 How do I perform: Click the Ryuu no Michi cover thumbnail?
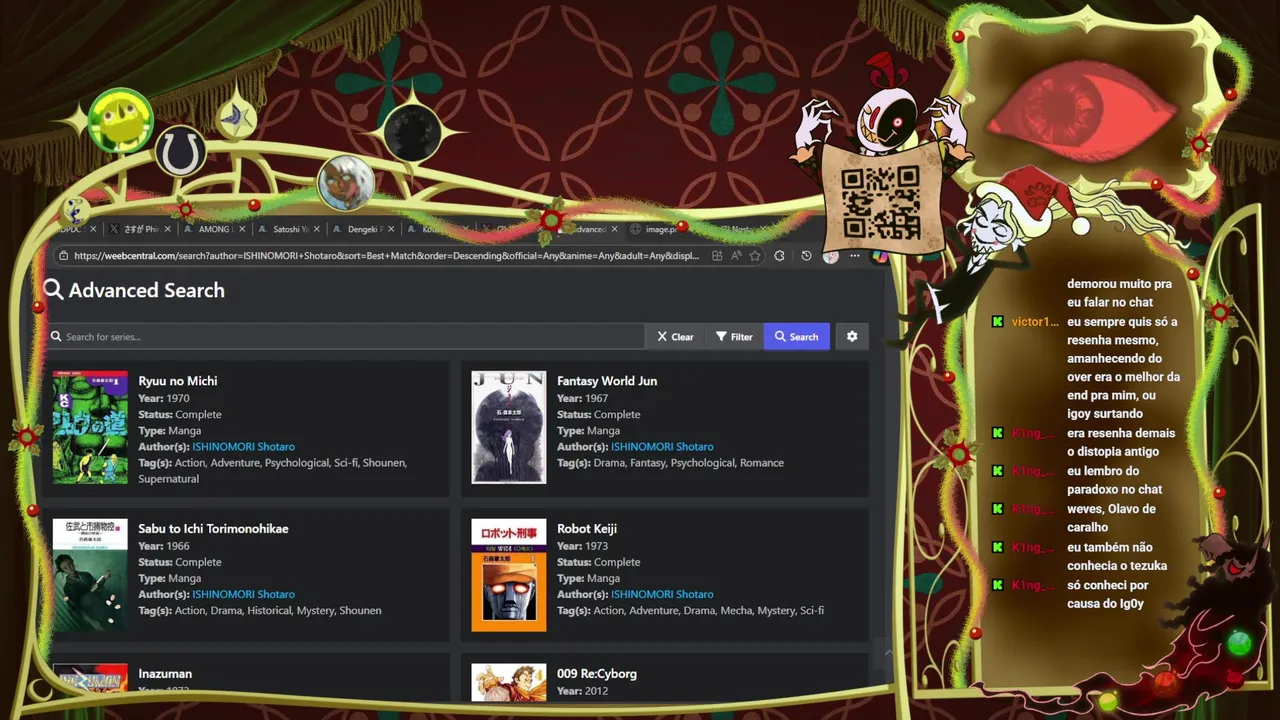90,428
